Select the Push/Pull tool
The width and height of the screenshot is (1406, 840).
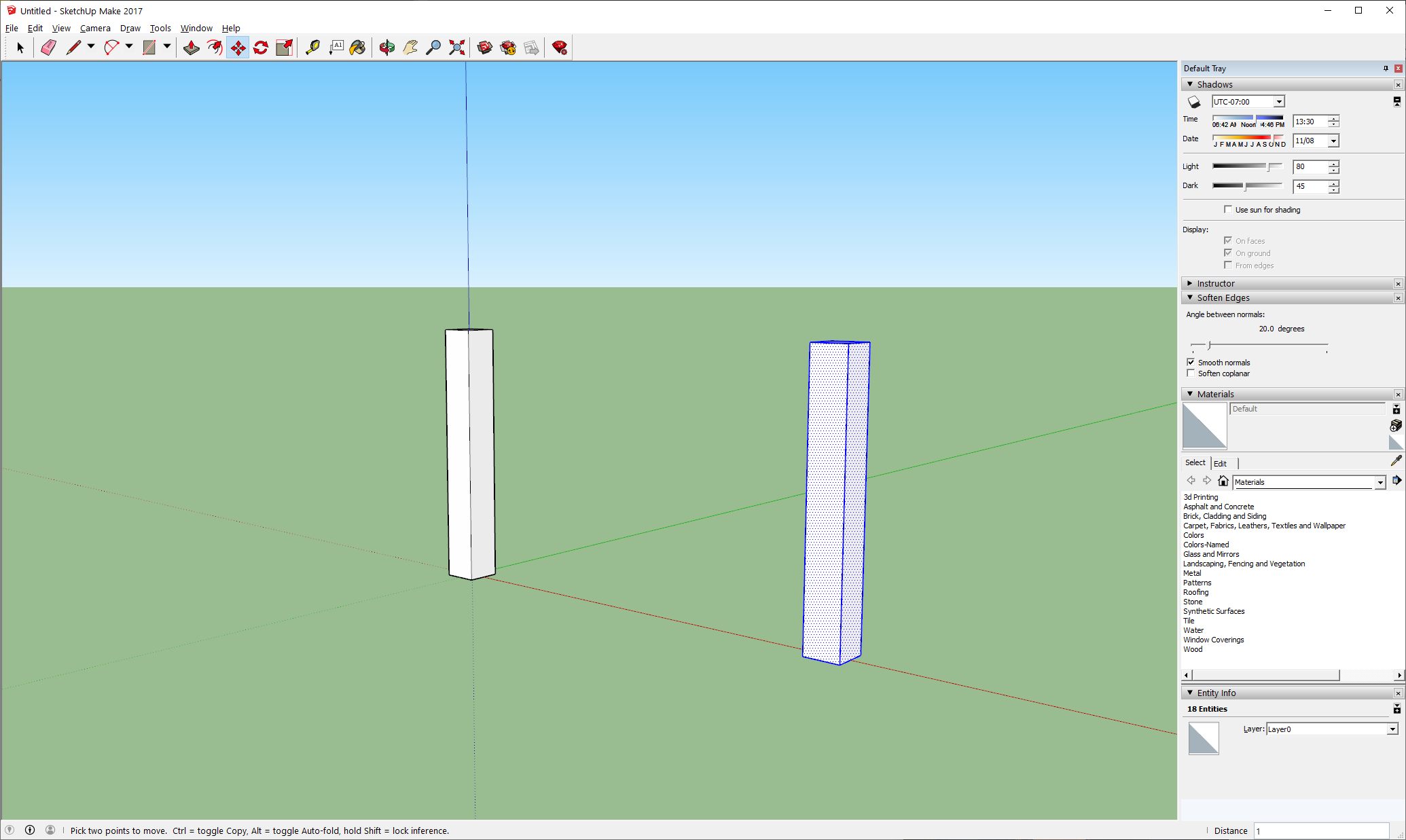pyautogui.click(x=192, y=48)
